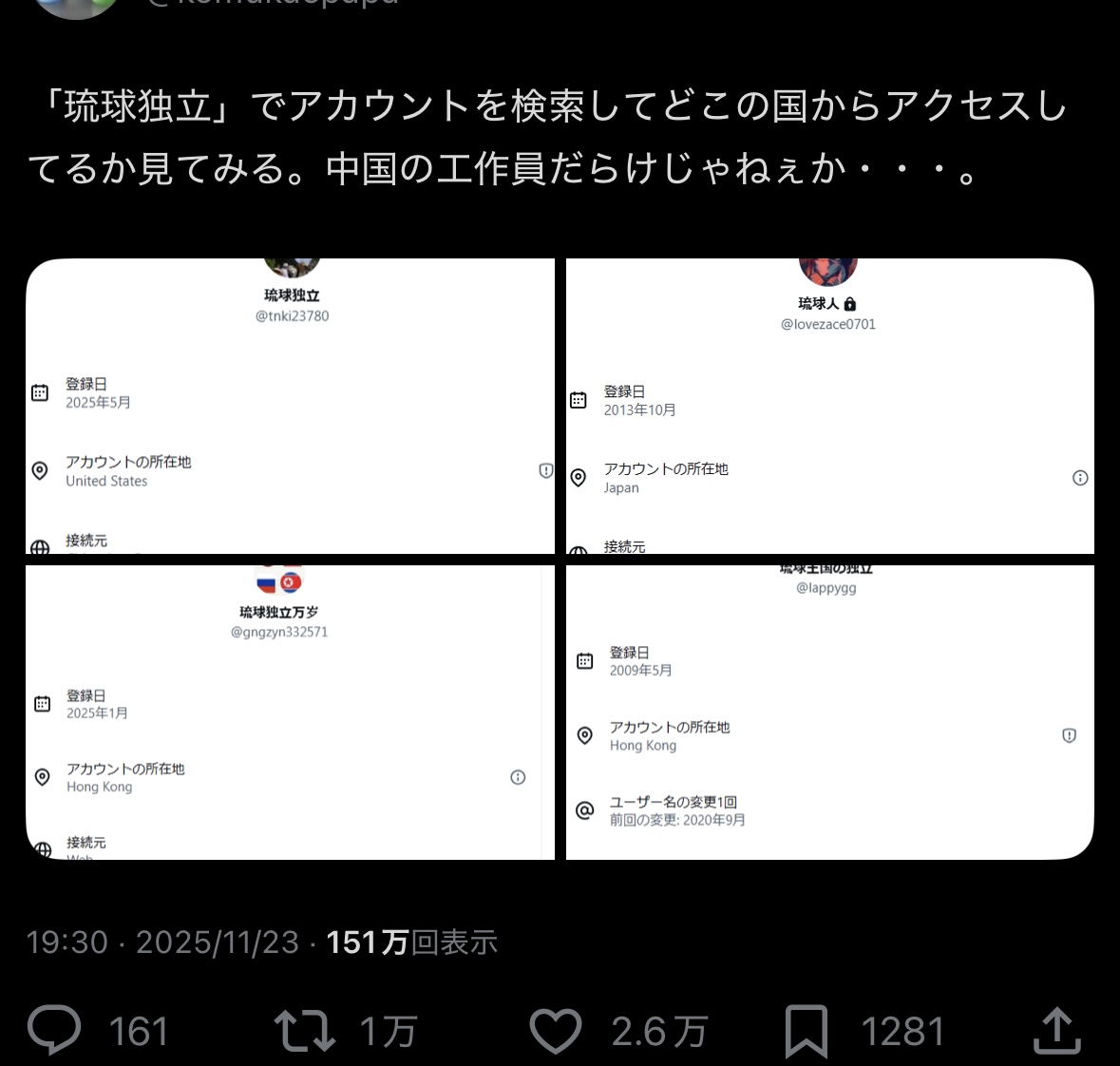This screenshot has height=1066, width=1120.
Task: Tap the share upload icon
Action: (1057, 1030)
